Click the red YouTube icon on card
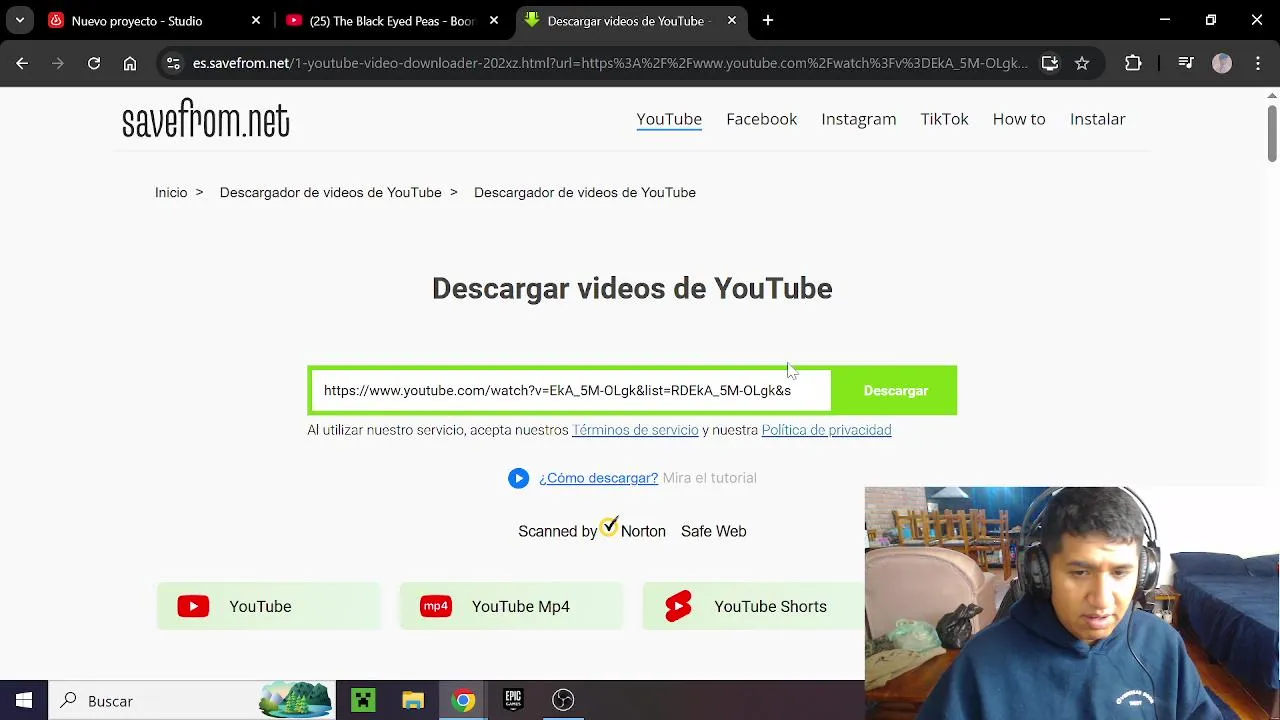1280x720 pixels. click(193, 606)
